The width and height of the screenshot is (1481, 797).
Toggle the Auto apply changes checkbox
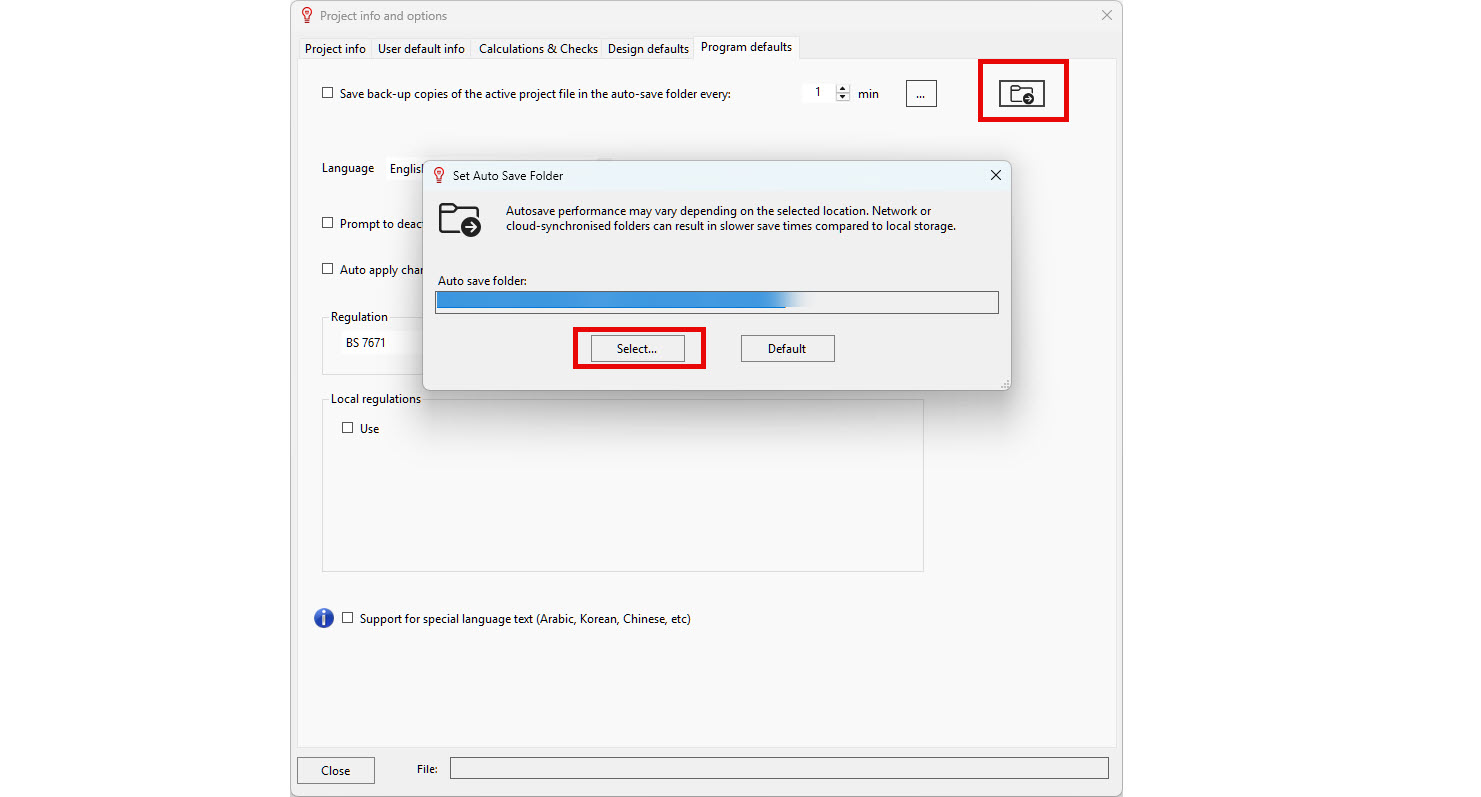coord(327,269)
